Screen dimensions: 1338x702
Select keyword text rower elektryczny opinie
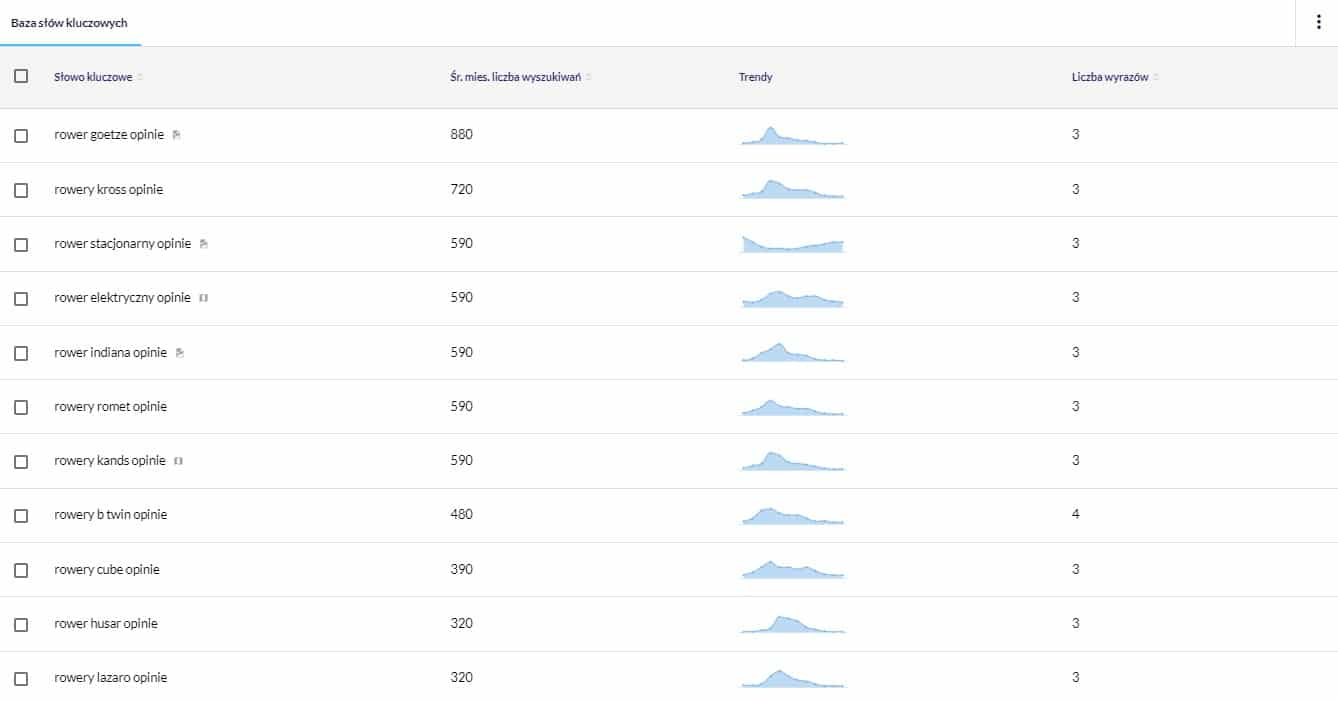click(x=122, y=298)
